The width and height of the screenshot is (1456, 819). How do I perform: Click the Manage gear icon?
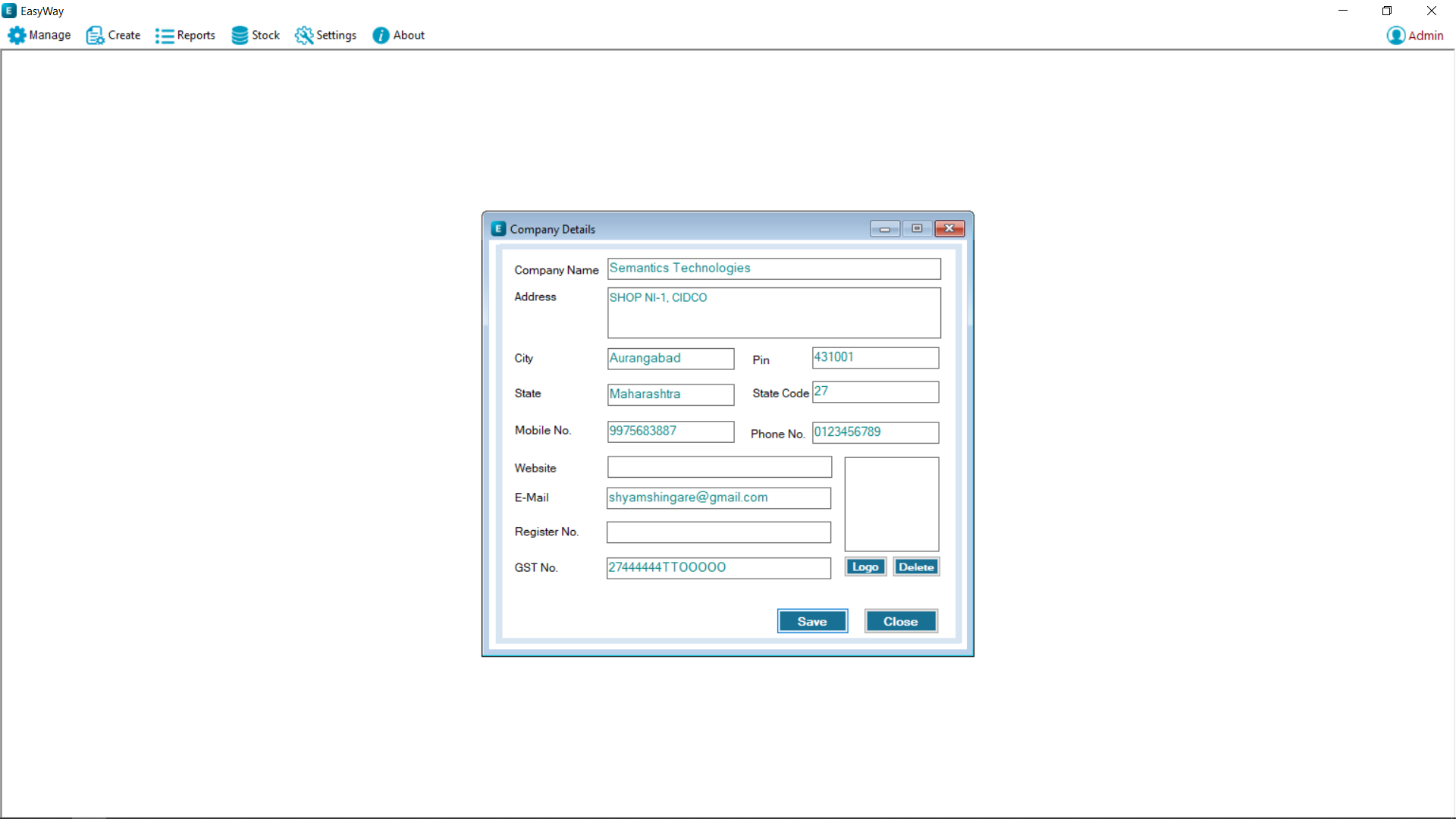[17, 36]
